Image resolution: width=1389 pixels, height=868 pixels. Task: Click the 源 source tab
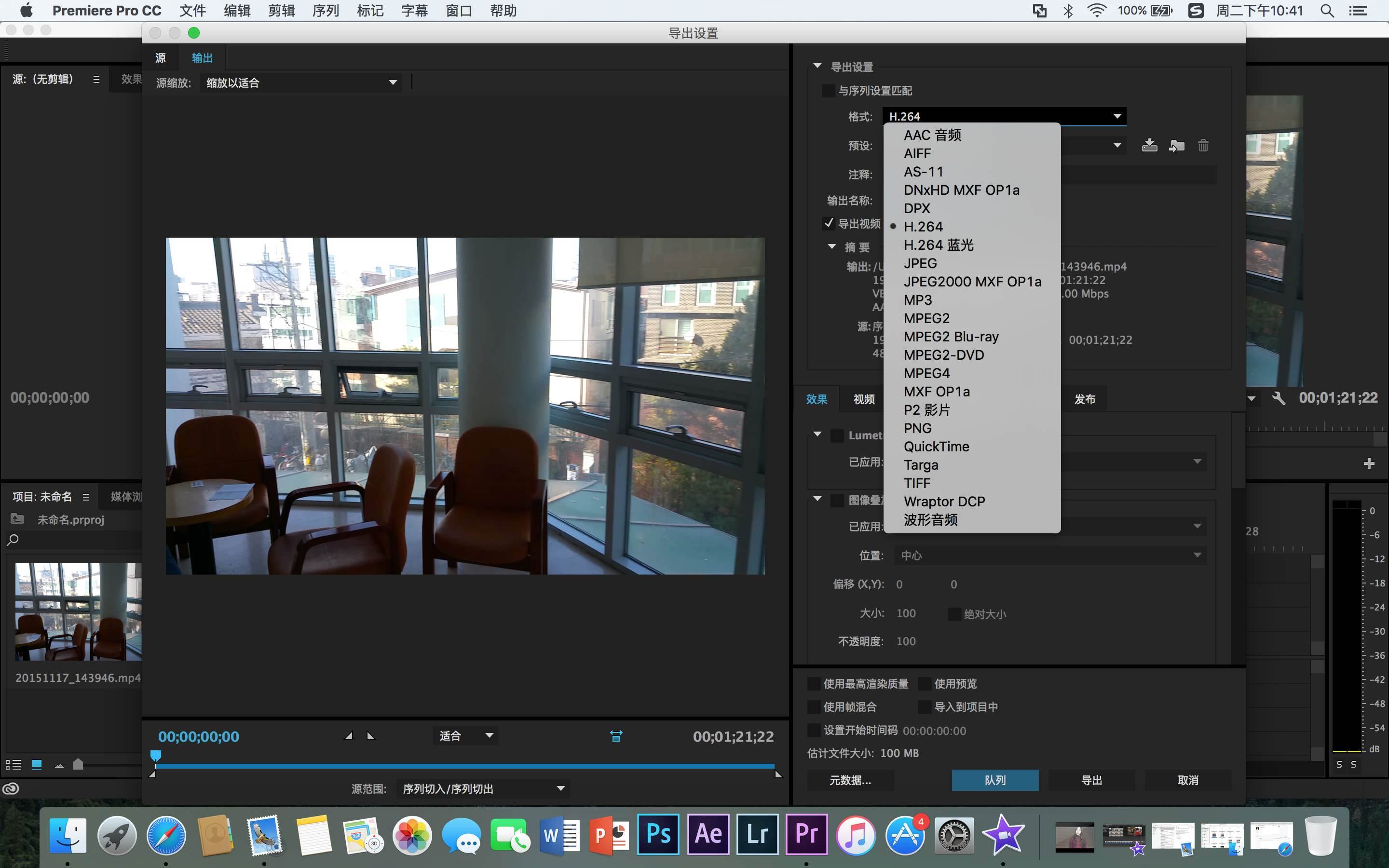pos(162,57)
